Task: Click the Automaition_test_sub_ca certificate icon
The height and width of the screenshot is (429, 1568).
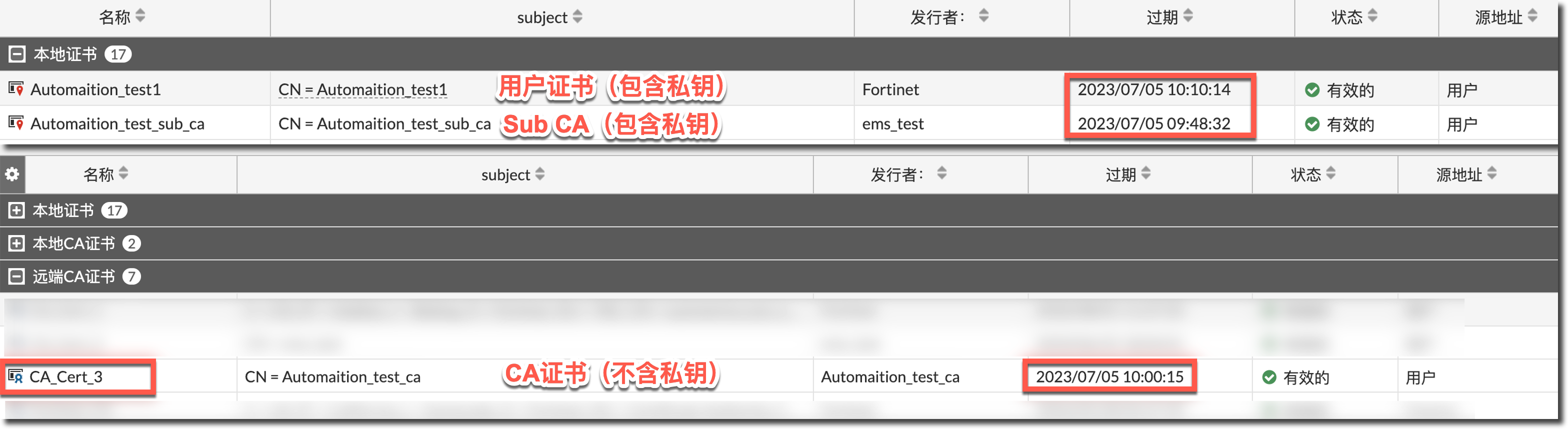Action: pyautogui.click(x=16, y=123)
